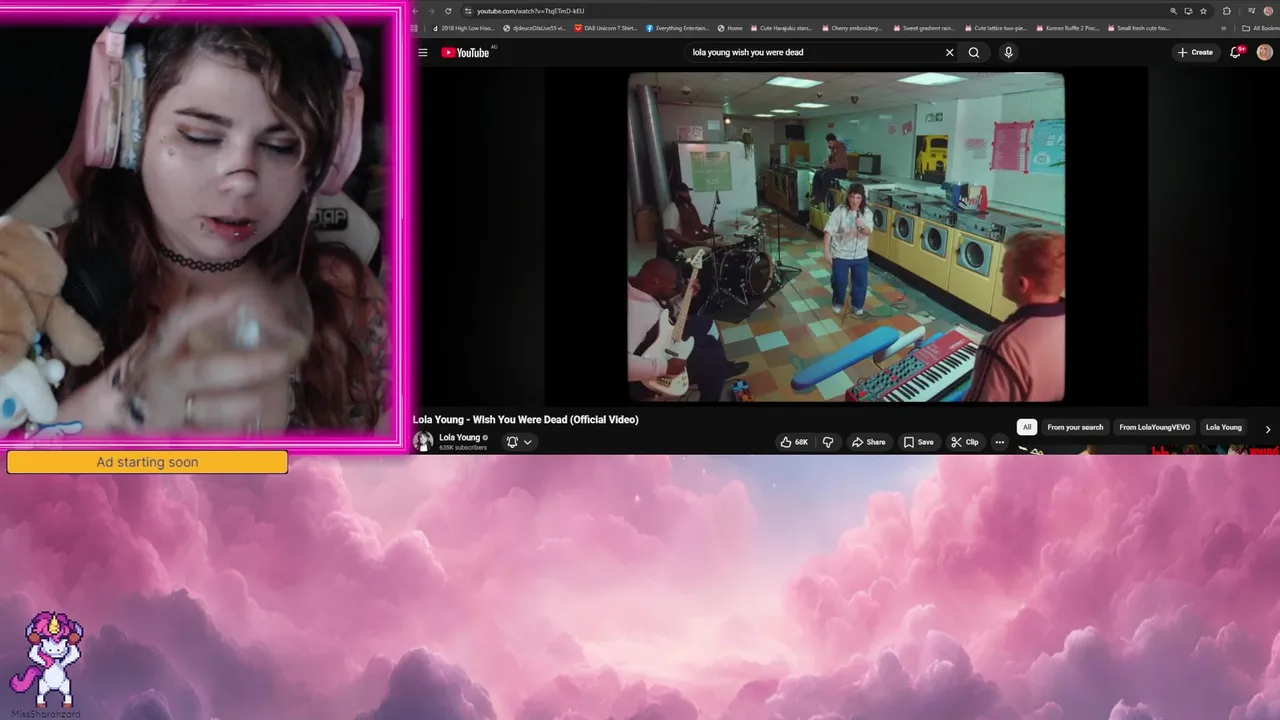Dislike the Lola Young video
This screenshot has height=720, width=1280.
pyautogui.click(x=828, y=442)
